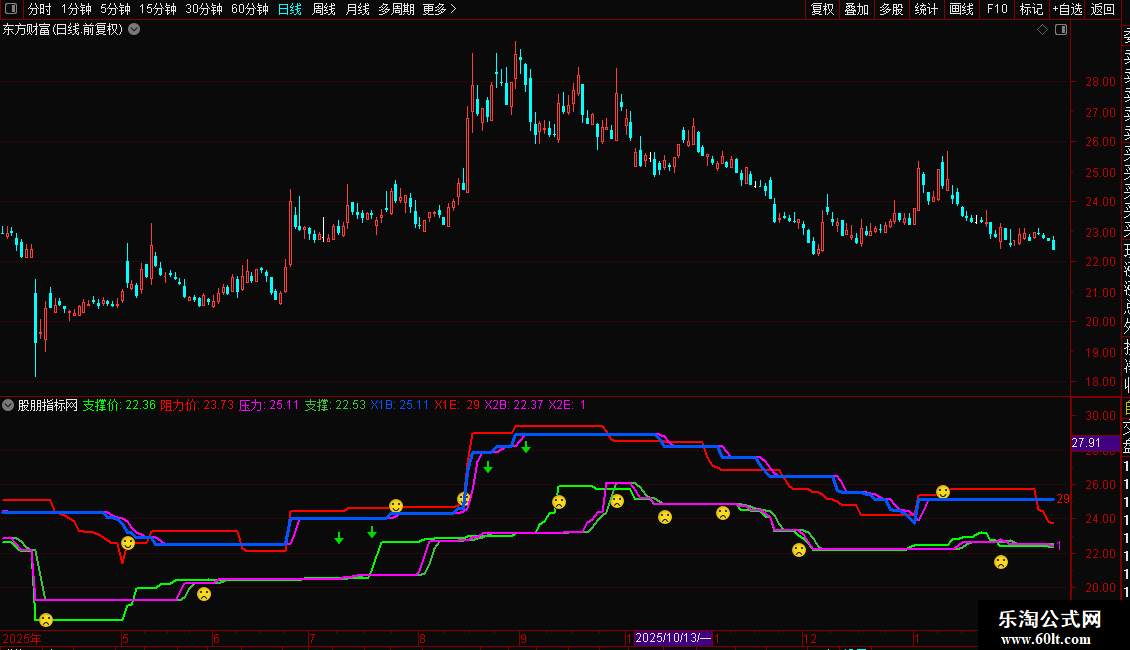The image size is (1130, 650).
Task: Click the 股朋指标网 indicator name
Action: [x=48, y=405]
